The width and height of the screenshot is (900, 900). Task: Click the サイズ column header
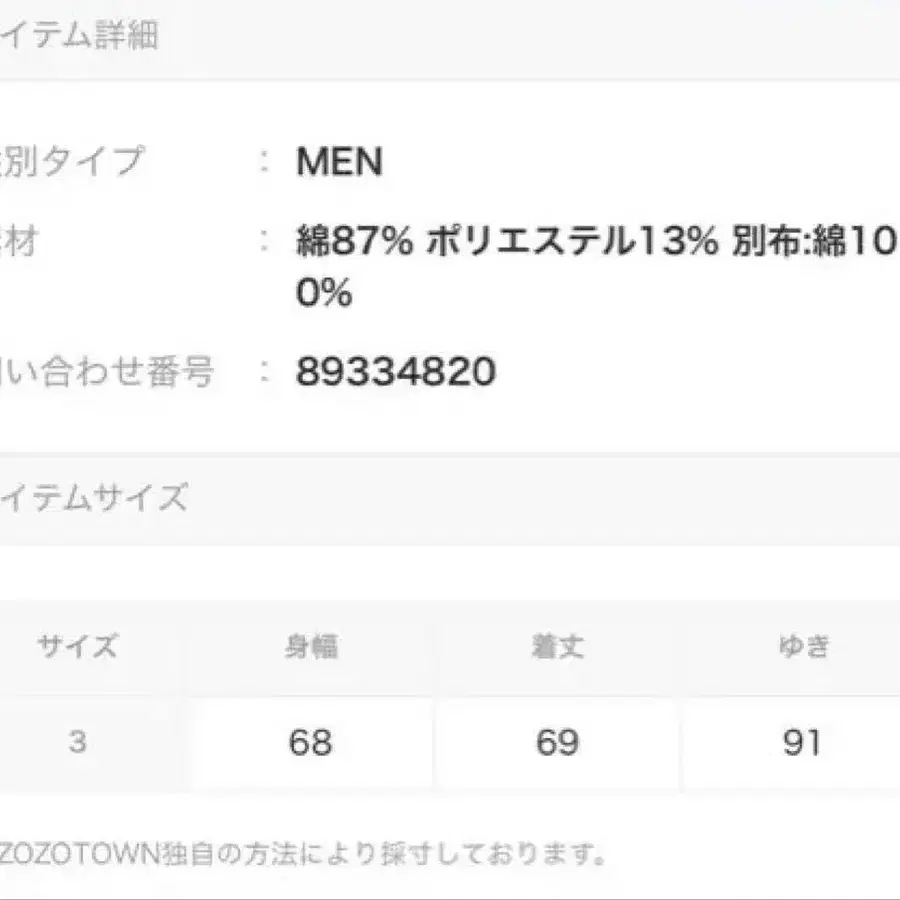click(x=78, y=646)
